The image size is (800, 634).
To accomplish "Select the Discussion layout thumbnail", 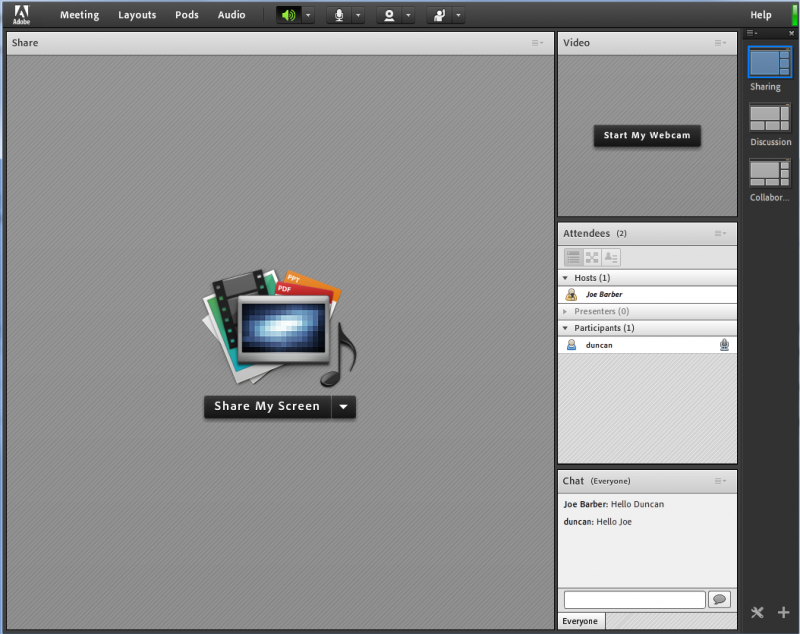I will 770,118.
